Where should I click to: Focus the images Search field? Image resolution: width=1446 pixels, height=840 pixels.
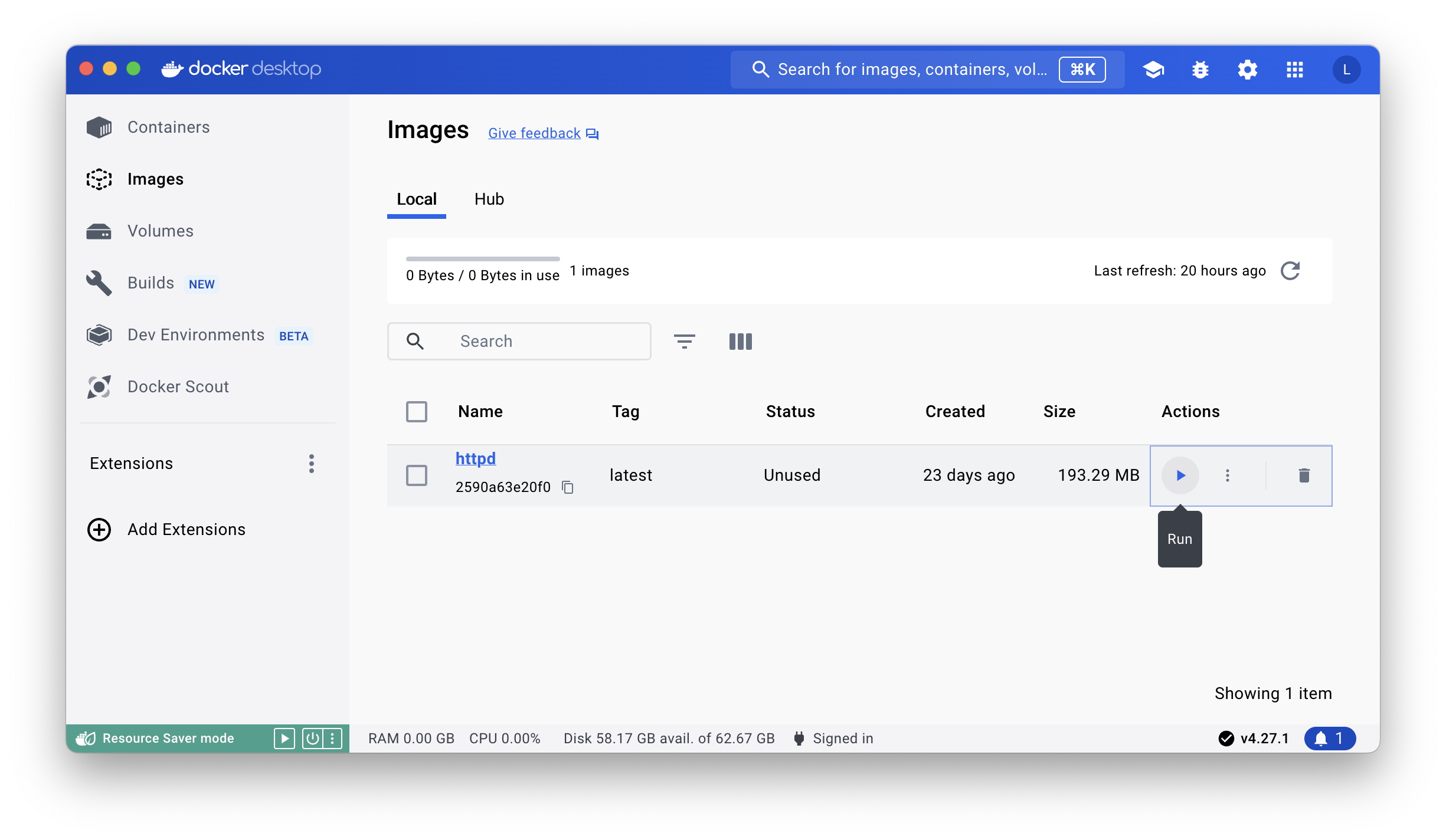click(x=519, y=341)
